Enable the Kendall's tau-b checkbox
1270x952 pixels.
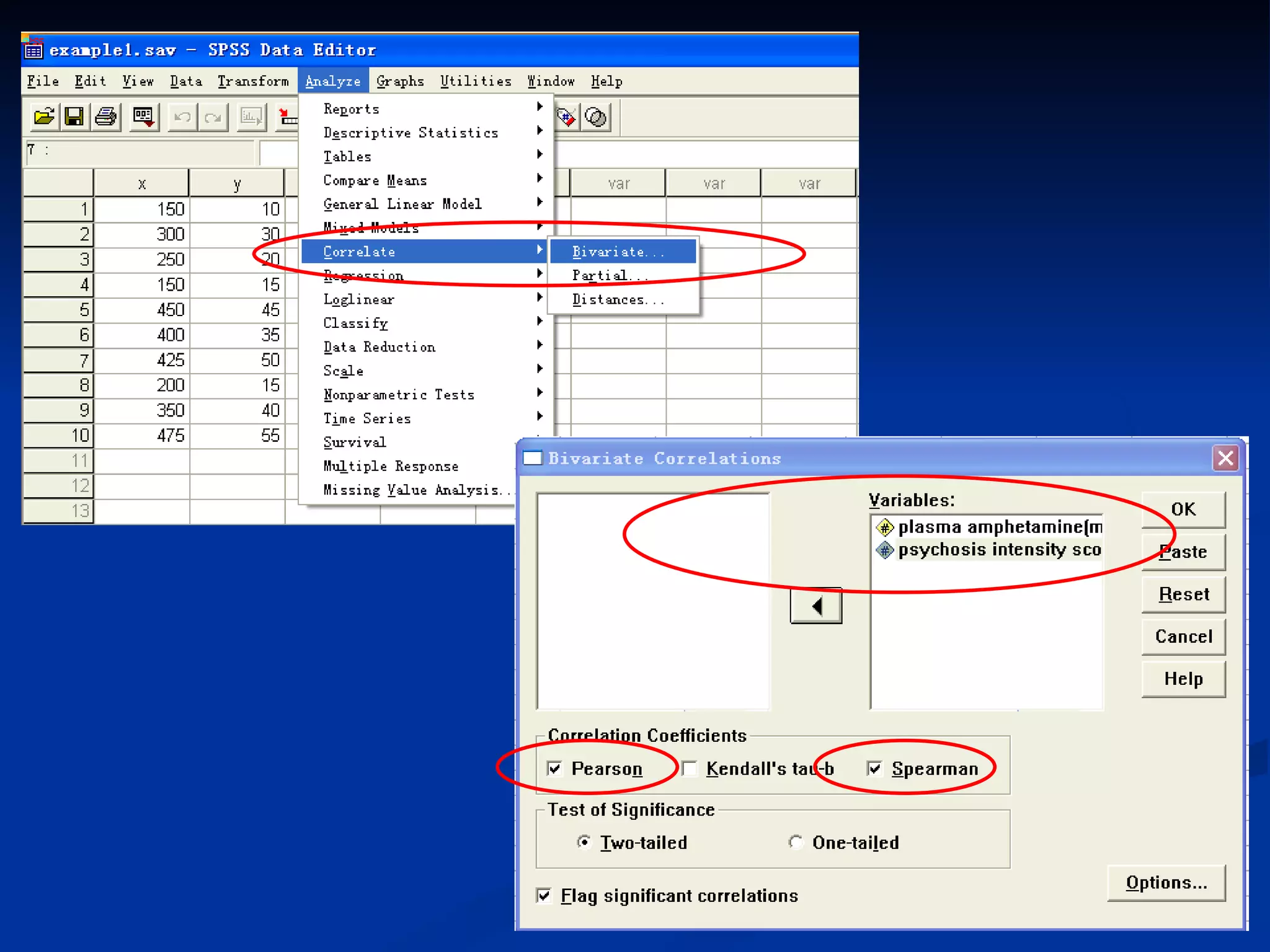point(689,769)
